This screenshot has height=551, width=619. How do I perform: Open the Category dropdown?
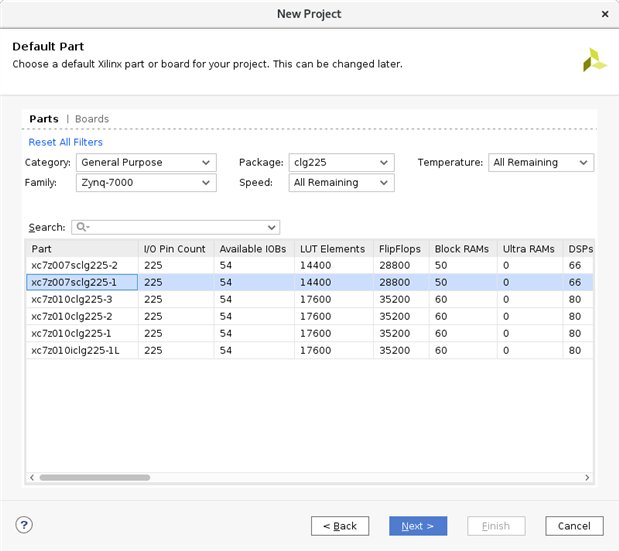coord(146,163)
